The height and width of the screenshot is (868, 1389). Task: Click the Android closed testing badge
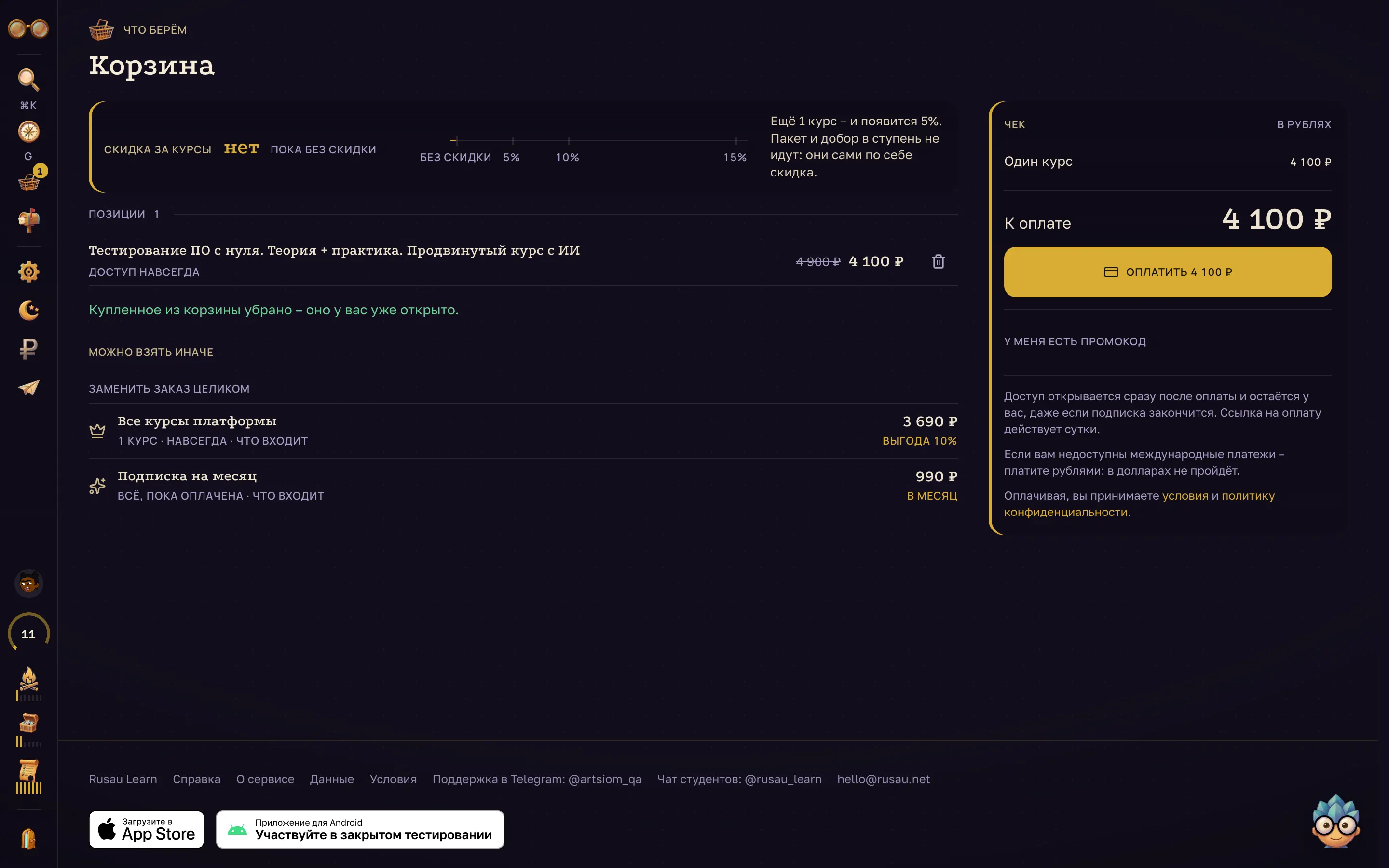360,829
